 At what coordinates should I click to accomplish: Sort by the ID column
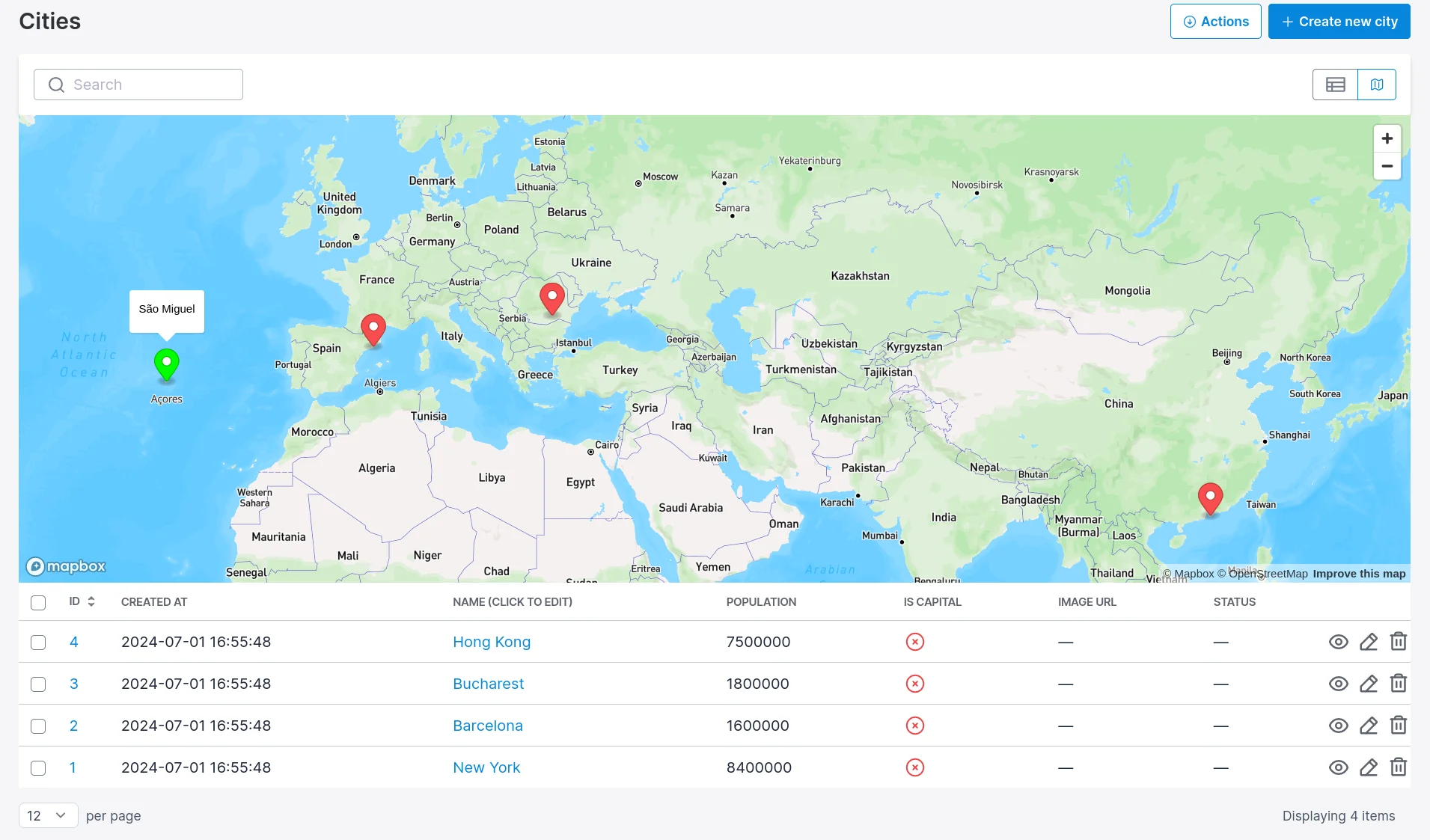tap(82, 601)
